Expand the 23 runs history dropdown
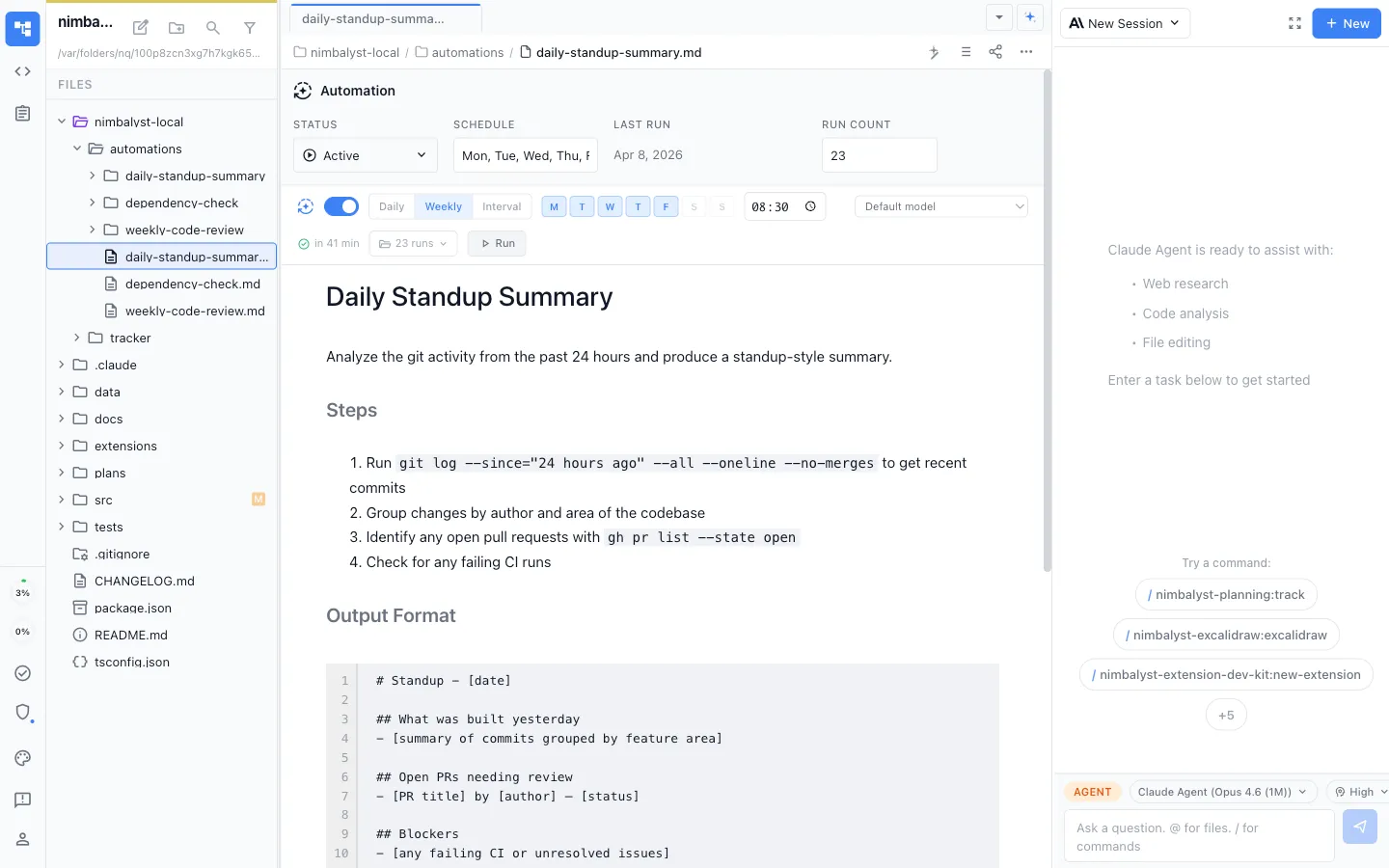This screenshot has height=868, width=1389. point(413,243)
